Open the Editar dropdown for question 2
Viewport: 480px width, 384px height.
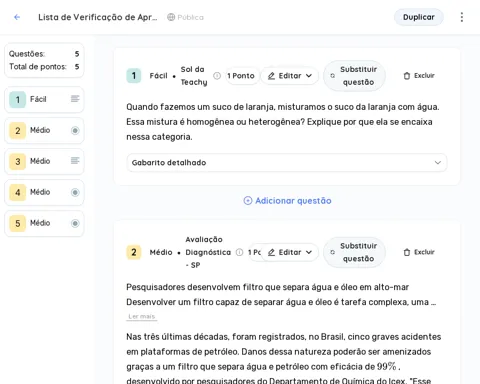coord(290,252)
